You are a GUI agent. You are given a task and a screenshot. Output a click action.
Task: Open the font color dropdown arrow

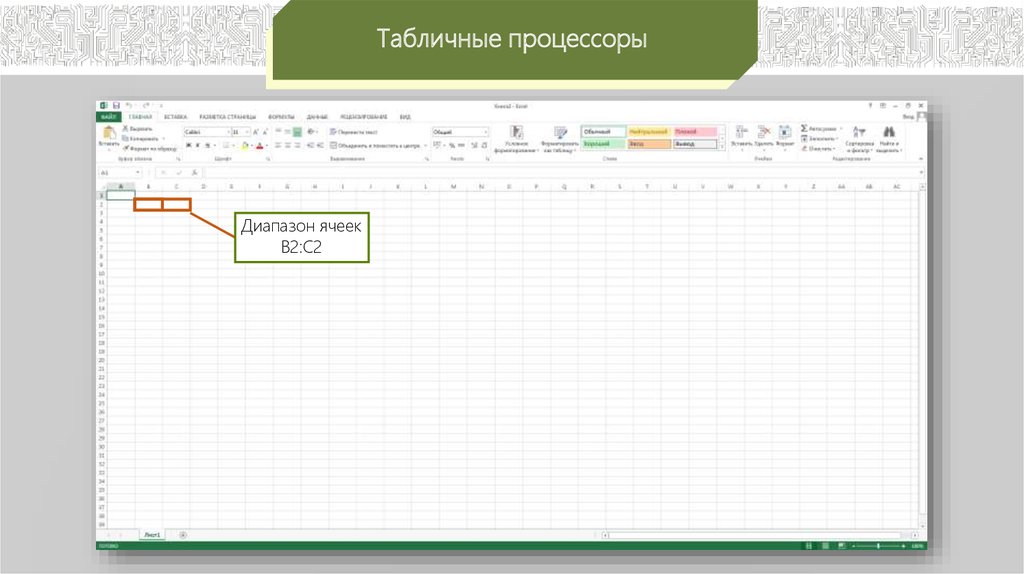pyautogui.click(x=266, y=146)
